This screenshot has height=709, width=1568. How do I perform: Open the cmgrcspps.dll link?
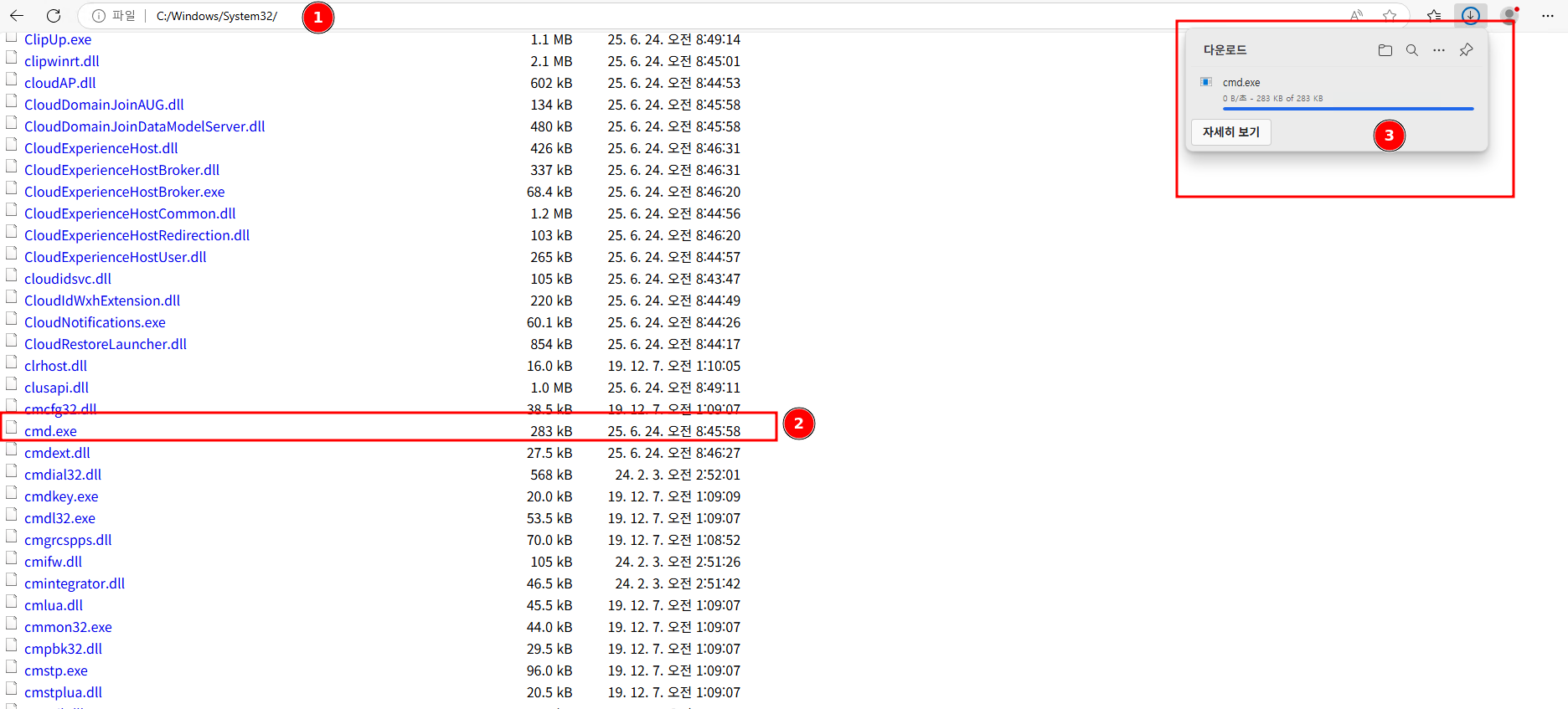(x=68, y=540)
